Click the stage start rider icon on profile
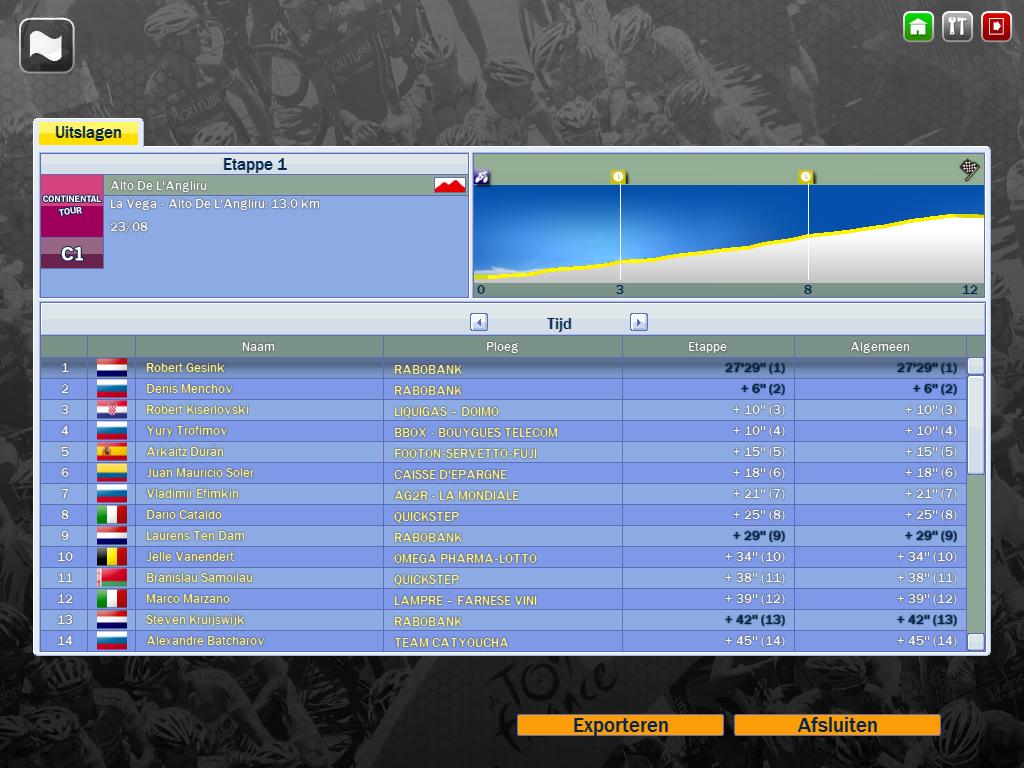Image resolution: width=1024 pixels, height=768 pixels. click(482, 177)
